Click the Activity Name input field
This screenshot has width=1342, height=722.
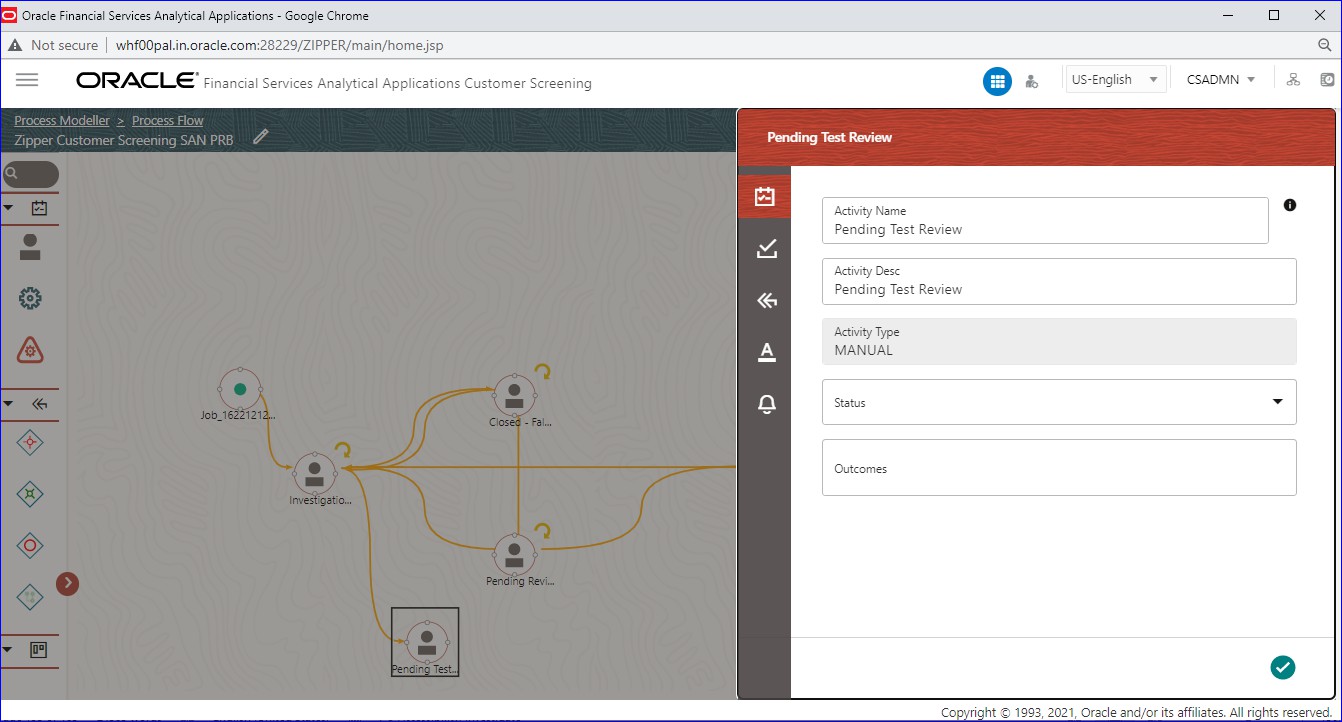[1045, 220]
